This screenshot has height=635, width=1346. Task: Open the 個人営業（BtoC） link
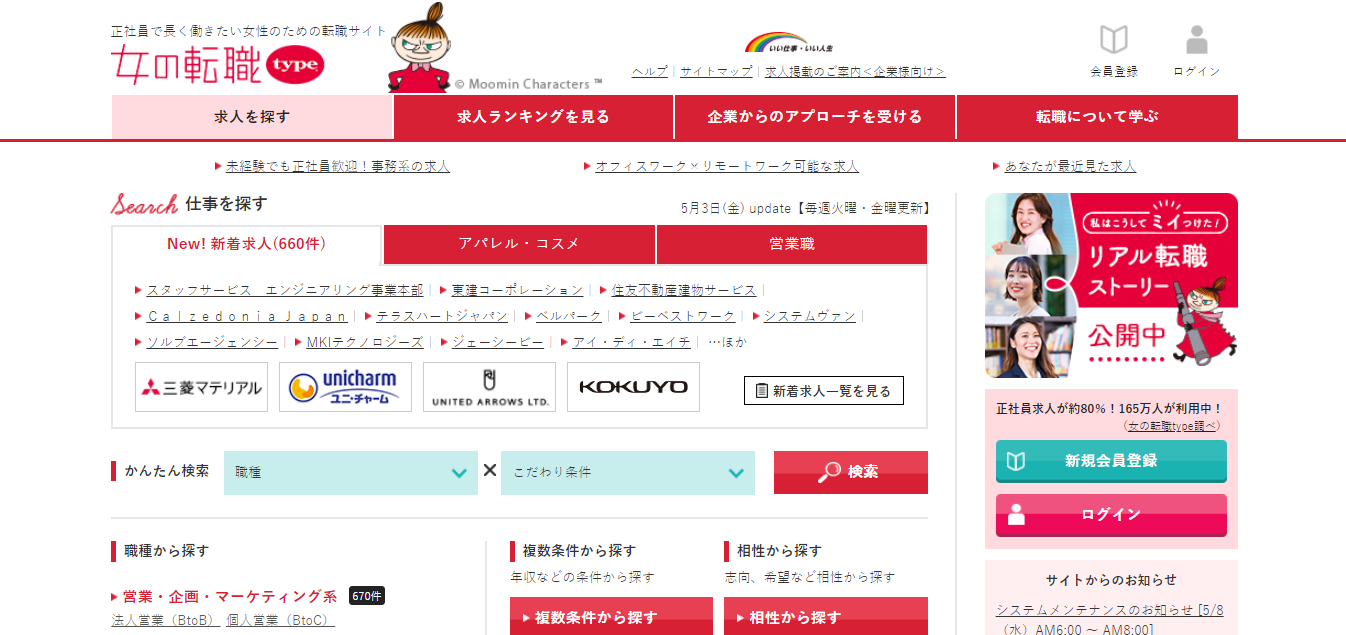pos(280,620)
